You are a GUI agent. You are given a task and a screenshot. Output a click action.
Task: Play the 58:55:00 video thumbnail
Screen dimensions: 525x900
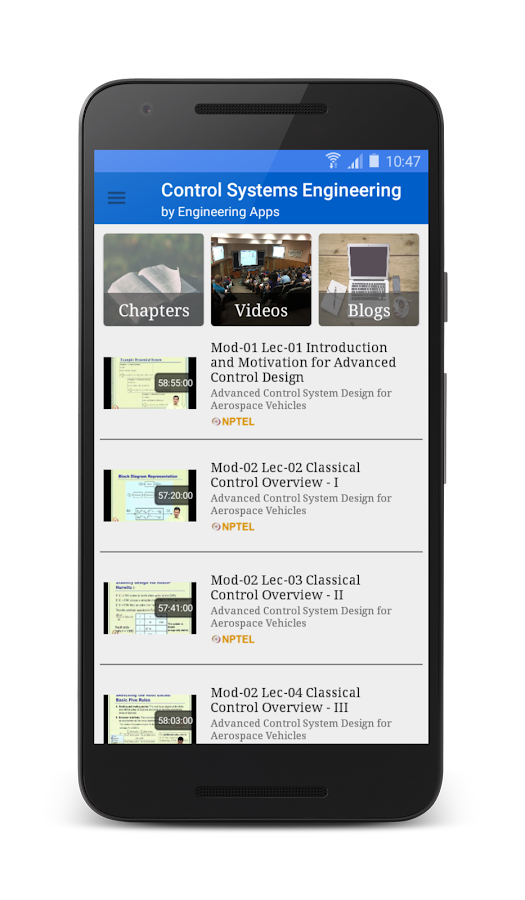tap(150, 383)
